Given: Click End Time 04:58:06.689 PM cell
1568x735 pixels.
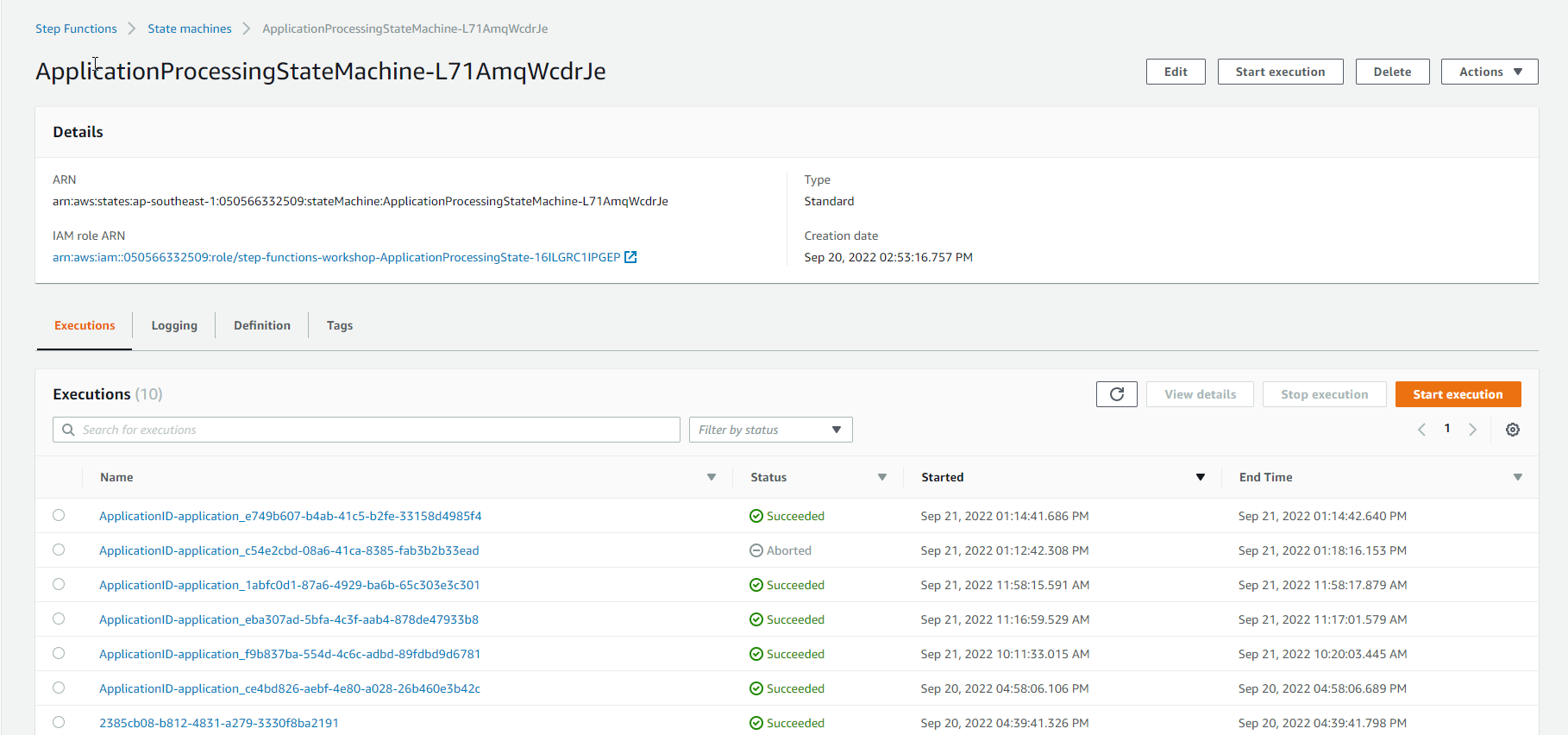Looking at the screenshot, I should click(1322, 688).
